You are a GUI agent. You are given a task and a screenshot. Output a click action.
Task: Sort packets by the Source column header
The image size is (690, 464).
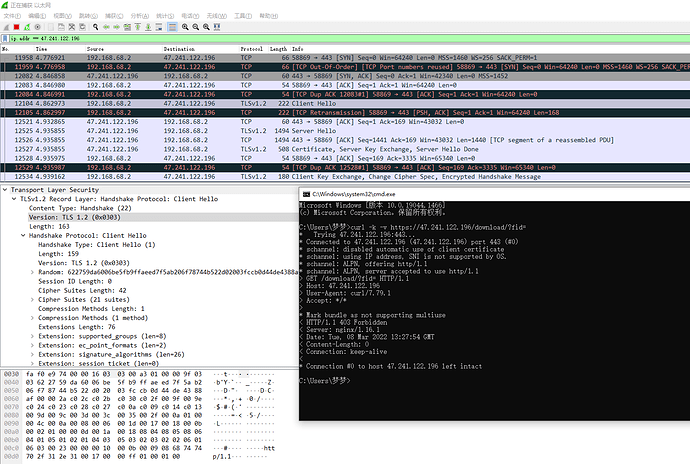coord(96,48)
